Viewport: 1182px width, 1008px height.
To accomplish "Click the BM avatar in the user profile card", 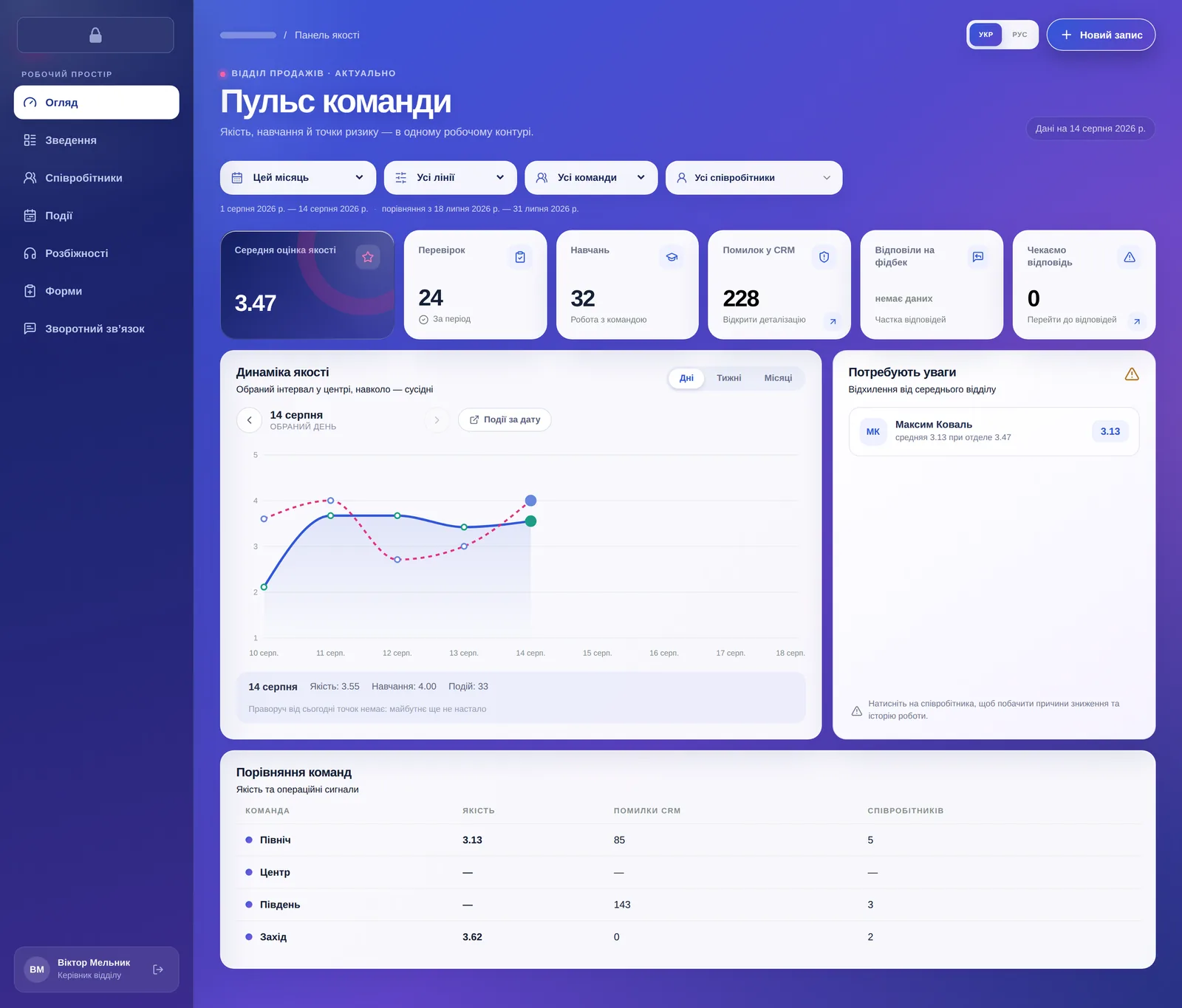I will (x=37, y=970).
